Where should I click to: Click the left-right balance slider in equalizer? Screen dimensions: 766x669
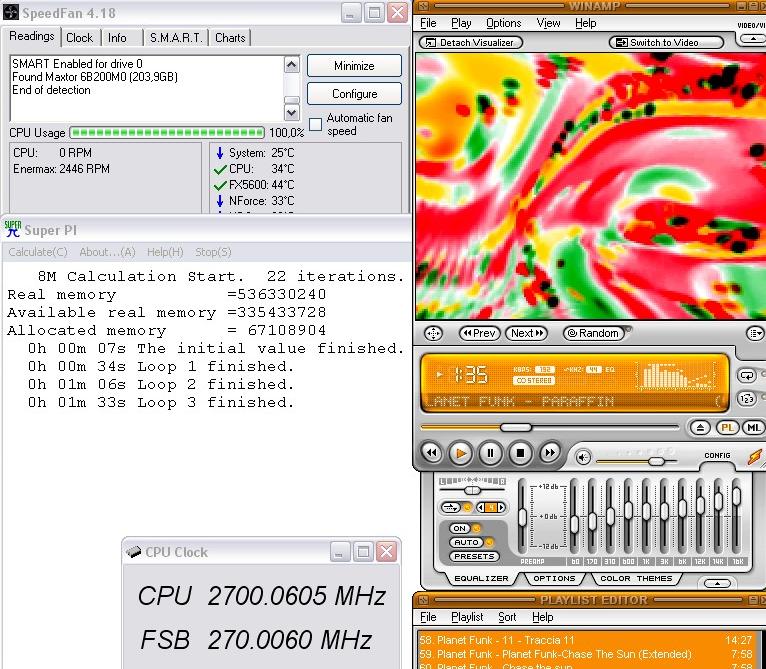[472, 490]
